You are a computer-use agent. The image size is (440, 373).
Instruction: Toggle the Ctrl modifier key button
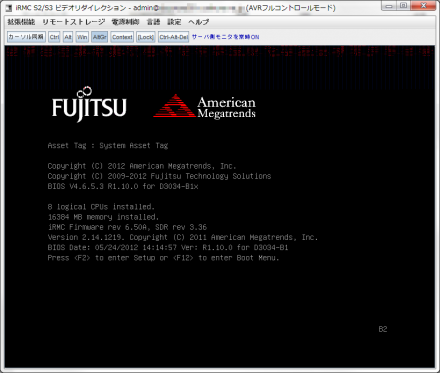[x=54, y=37]
